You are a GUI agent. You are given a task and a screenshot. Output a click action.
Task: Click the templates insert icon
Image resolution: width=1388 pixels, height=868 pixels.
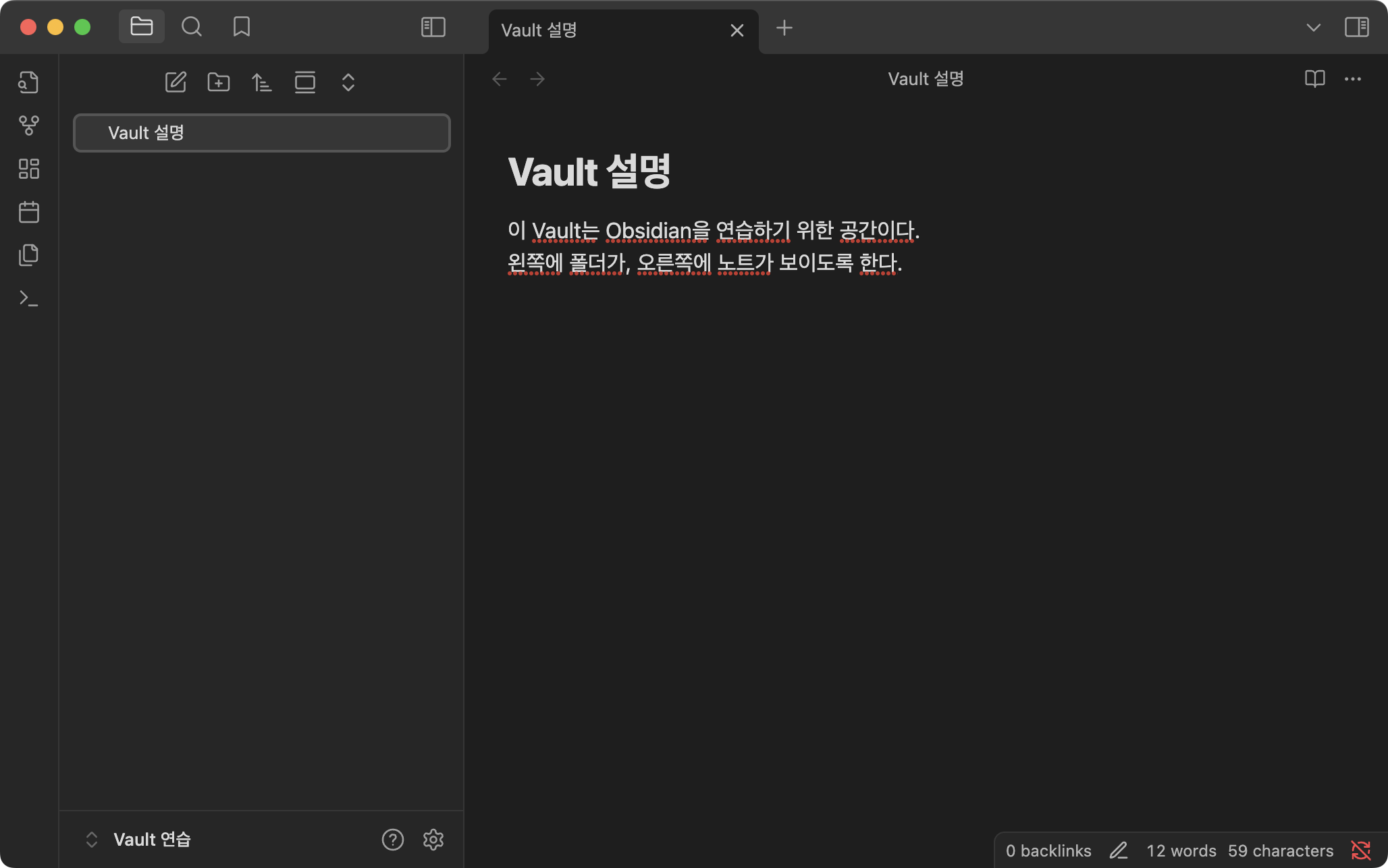tap(28, 255)
